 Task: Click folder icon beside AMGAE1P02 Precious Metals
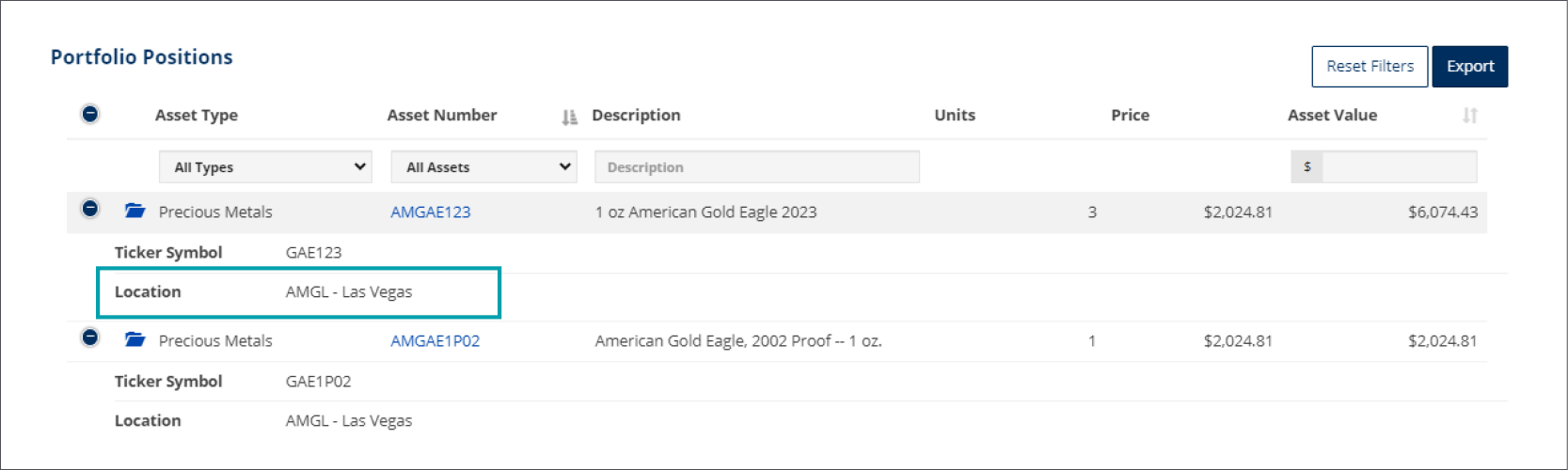coord(135,340)
